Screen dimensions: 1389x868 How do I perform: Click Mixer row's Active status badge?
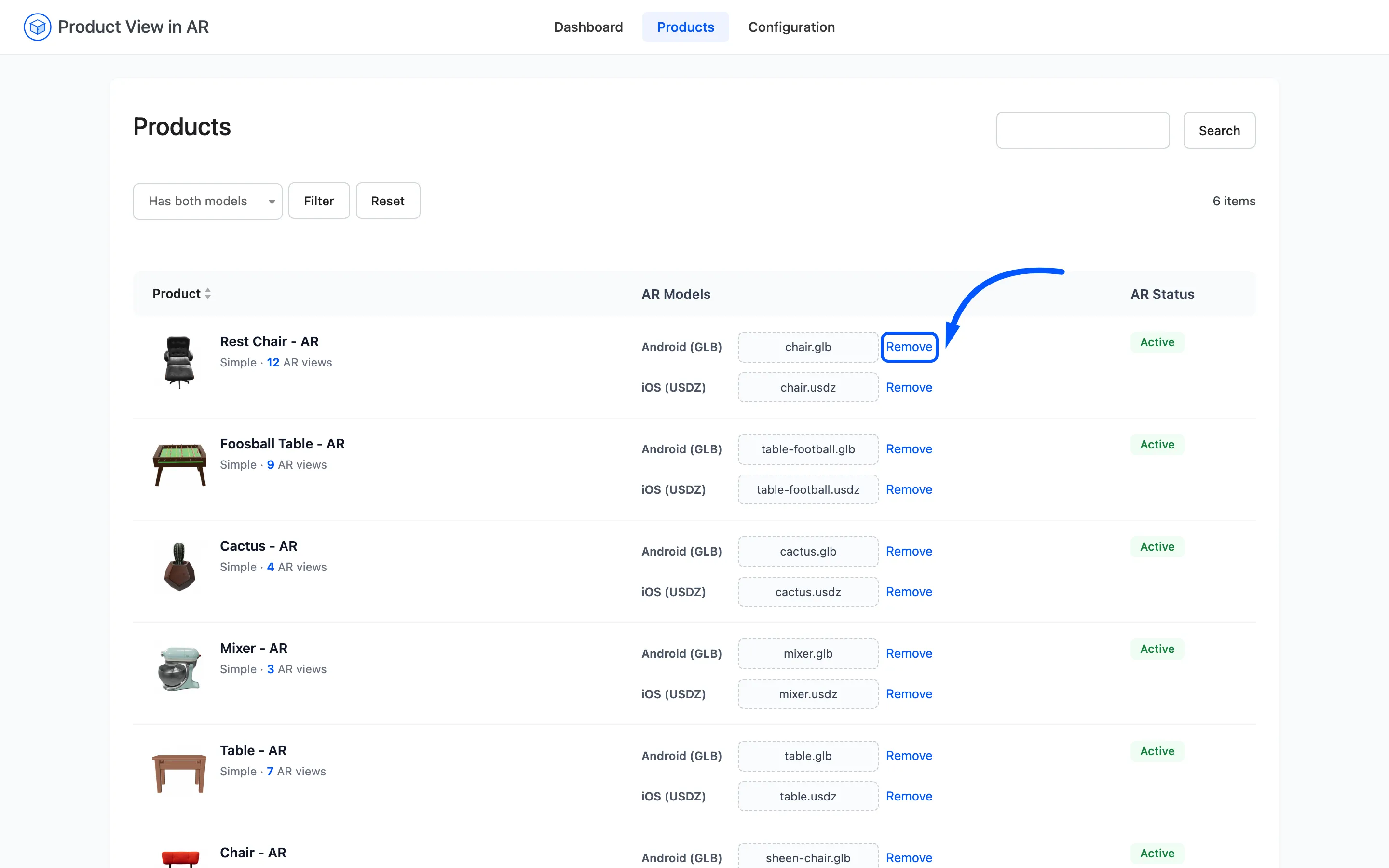coord(1157,649)
